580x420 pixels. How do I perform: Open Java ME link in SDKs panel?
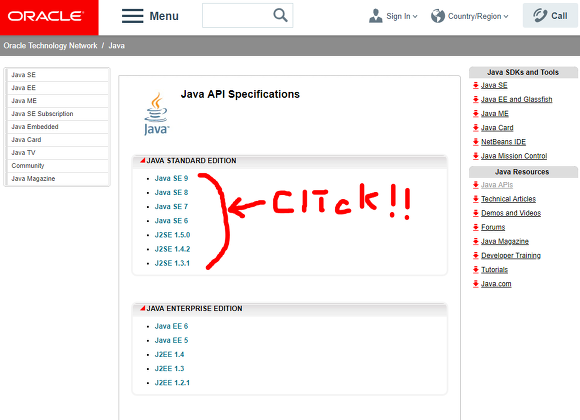pyautogui.click(x=495, y=114)
